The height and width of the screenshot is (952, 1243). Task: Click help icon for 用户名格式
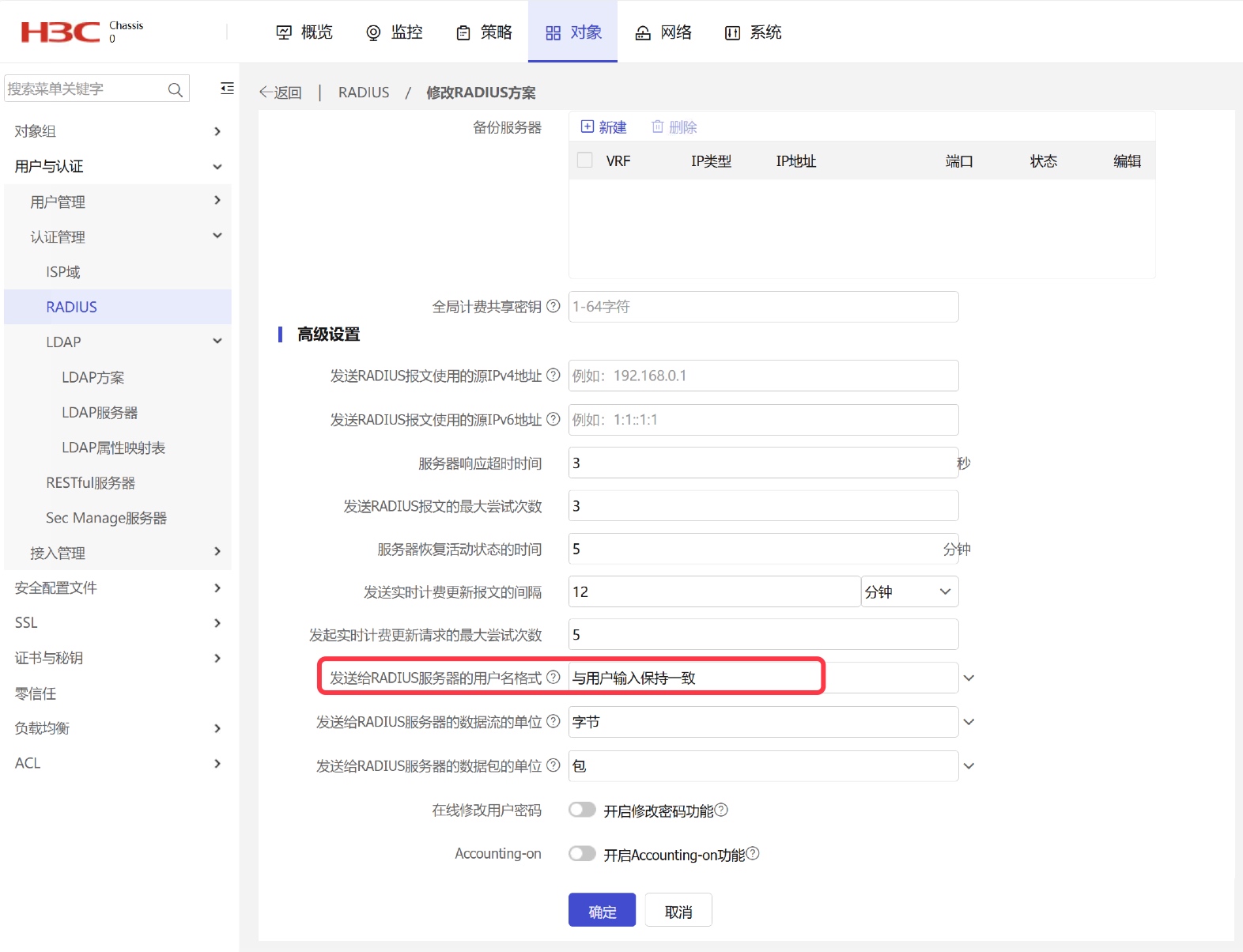(553, 677)
